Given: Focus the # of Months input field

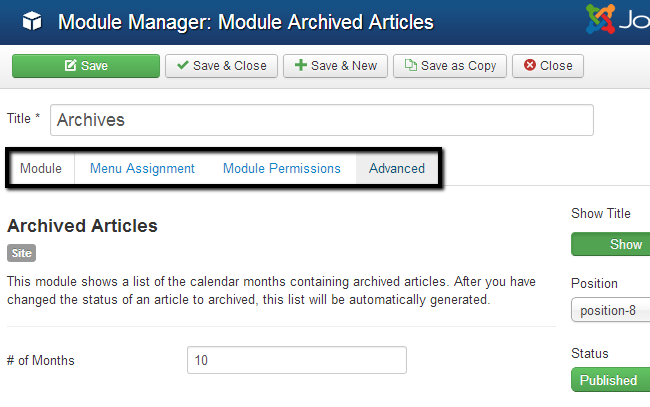Looking at the screenshot, I should click(296, 360).
